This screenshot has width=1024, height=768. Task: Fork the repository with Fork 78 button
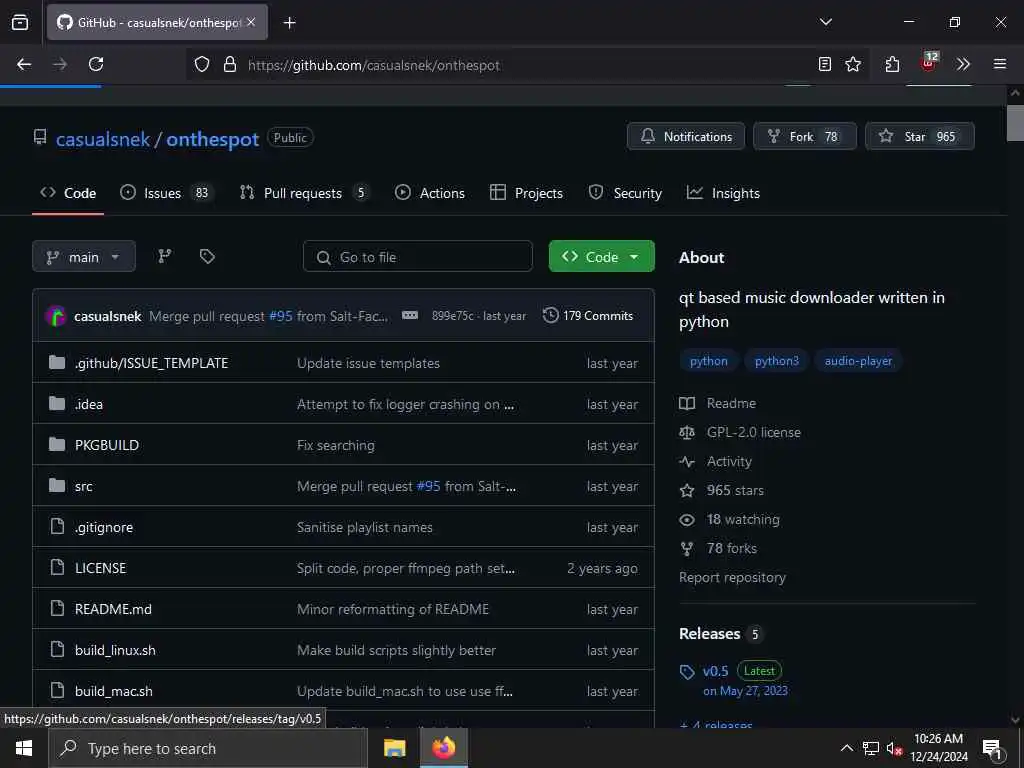tap(805, 136)
